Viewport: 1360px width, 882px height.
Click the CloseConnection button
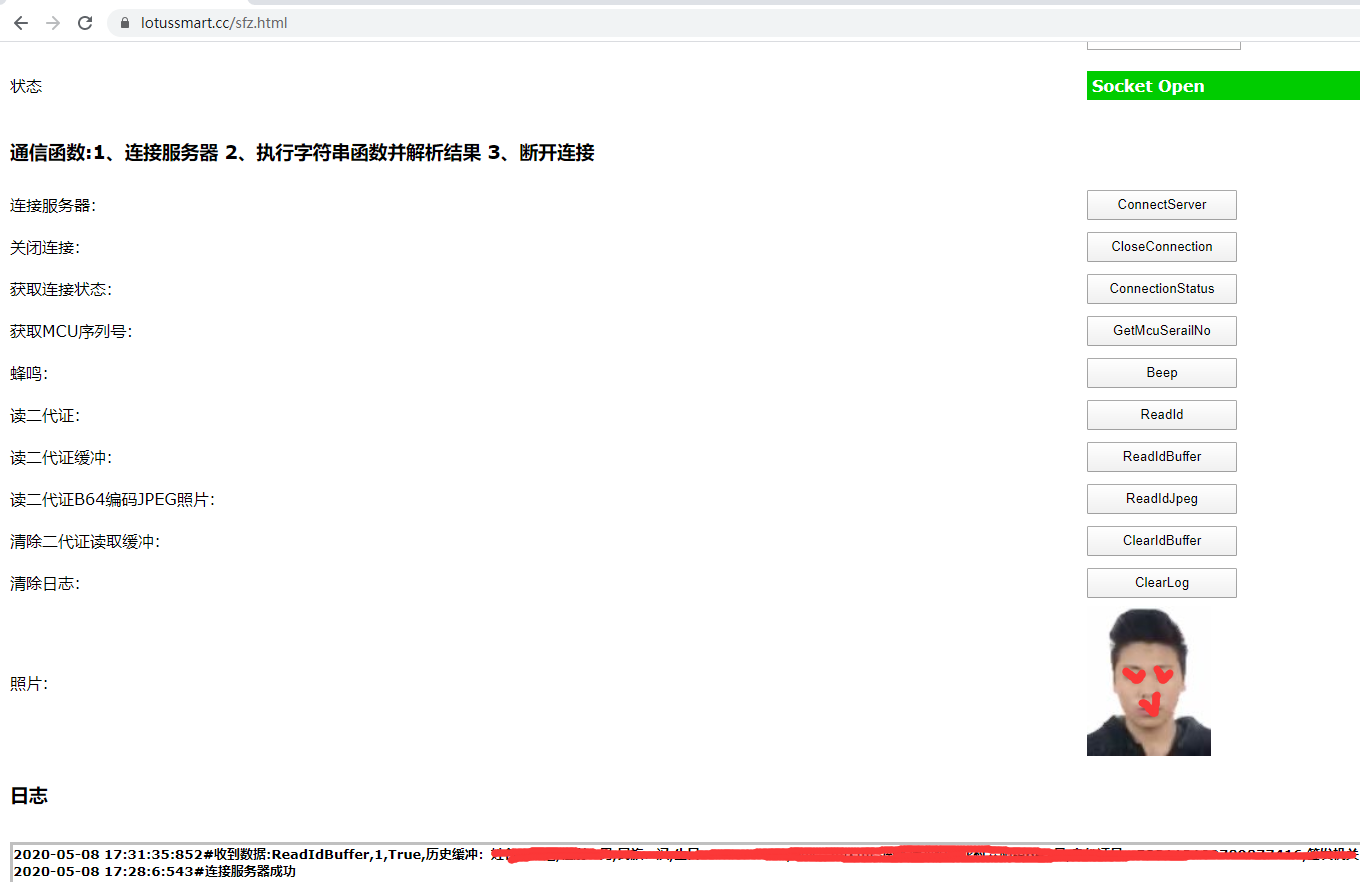(1161, 247)
